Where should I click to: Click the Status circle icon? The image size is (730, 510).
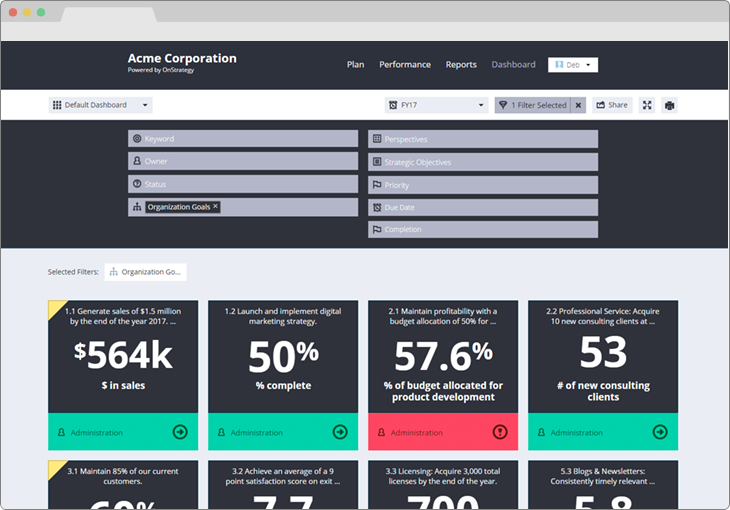tap(137, 184)
